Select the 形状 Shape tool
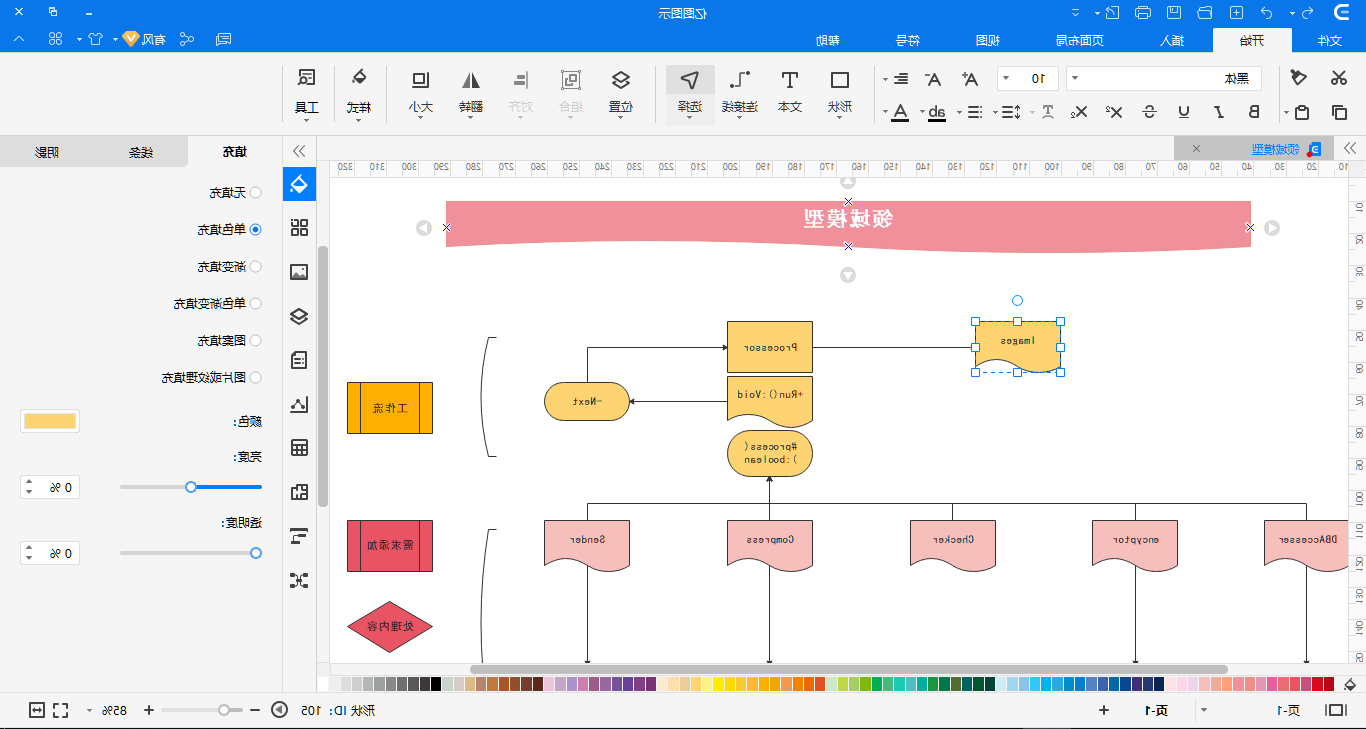1366x729 pixels. click(x=840, y=93)
